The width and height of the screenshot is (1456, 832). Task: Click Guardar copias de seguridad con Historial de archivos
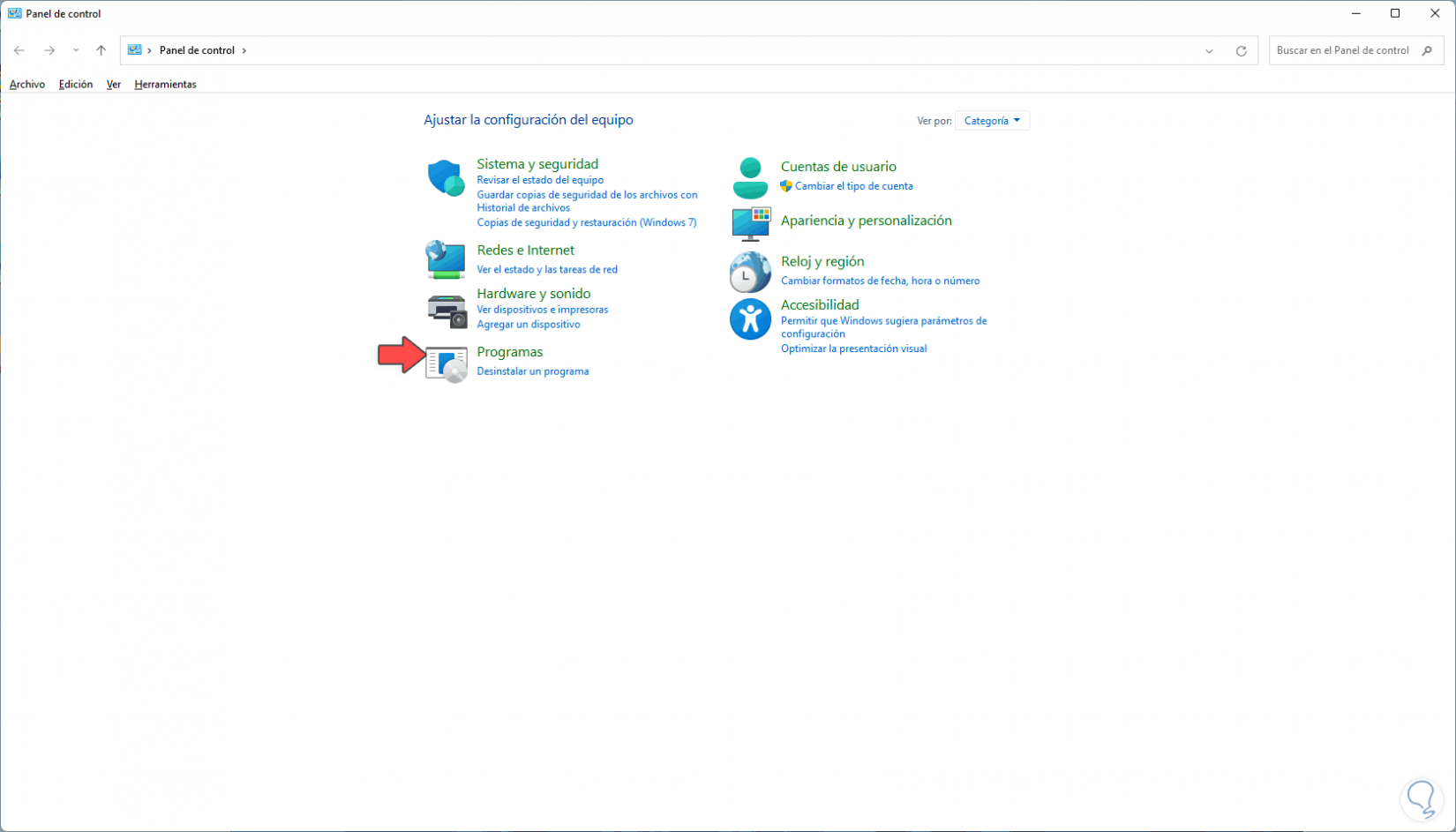tap(587, 201)
